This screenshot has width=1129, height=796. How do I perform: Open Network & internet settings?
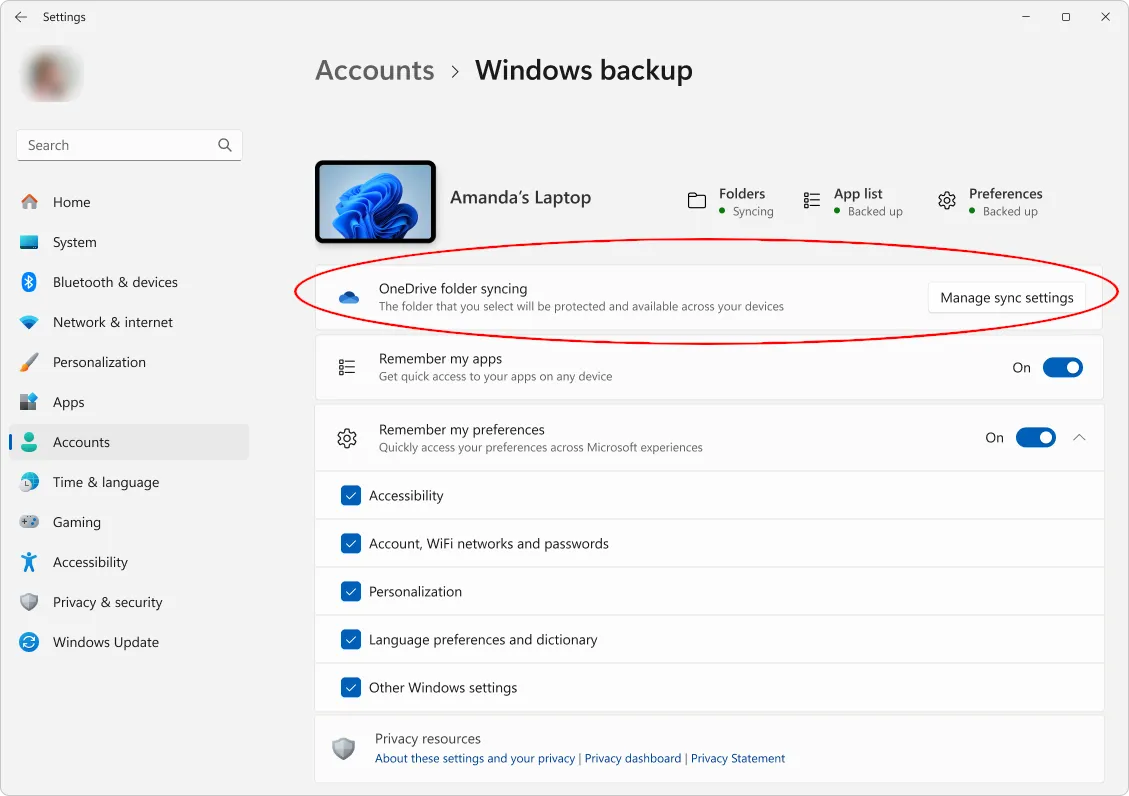tap(113, 322)
